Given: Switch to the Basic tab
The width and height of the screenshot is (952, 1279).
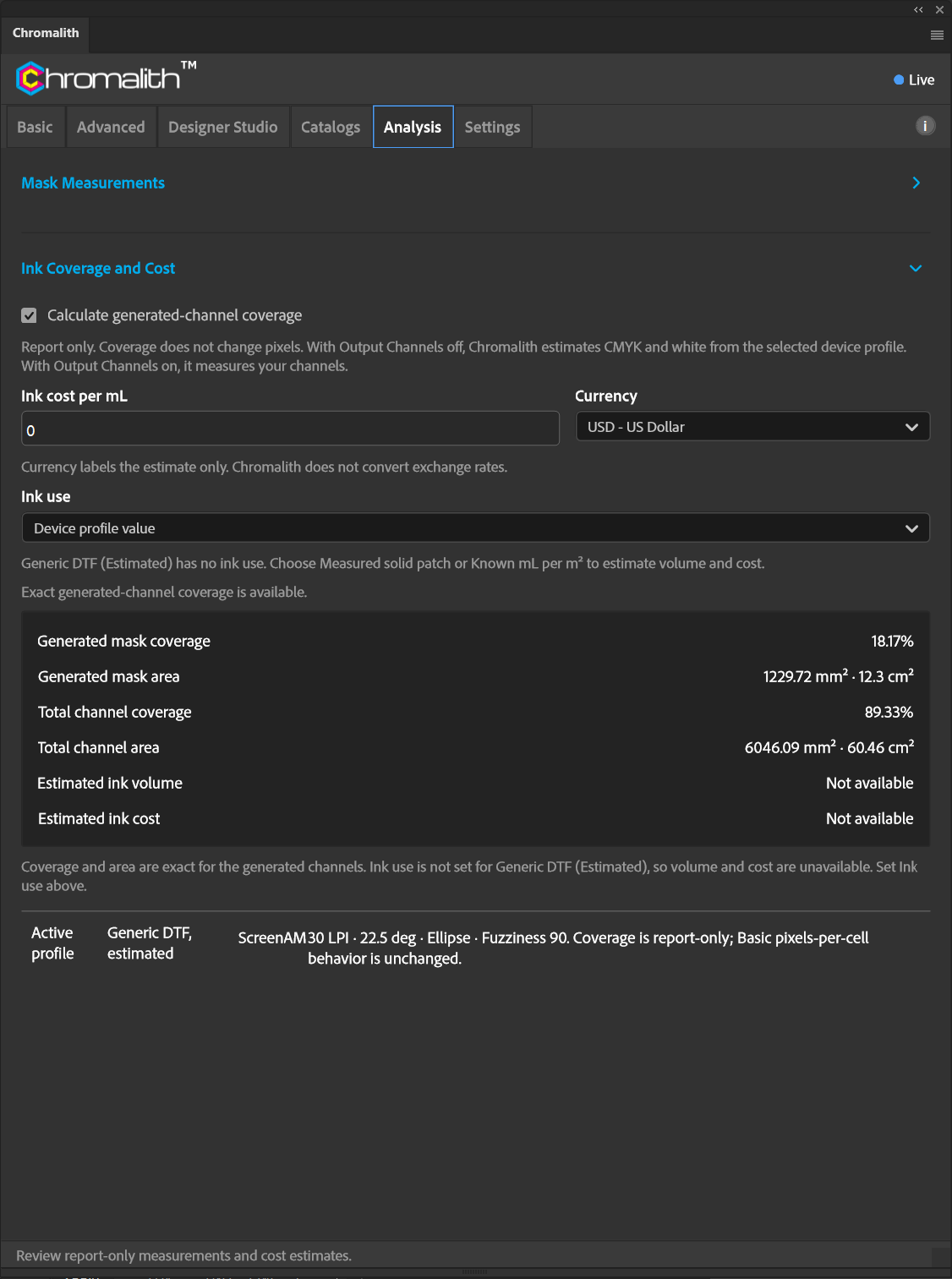Looking at the screenshot, I should pyautogui.click(x=35, y=127).
